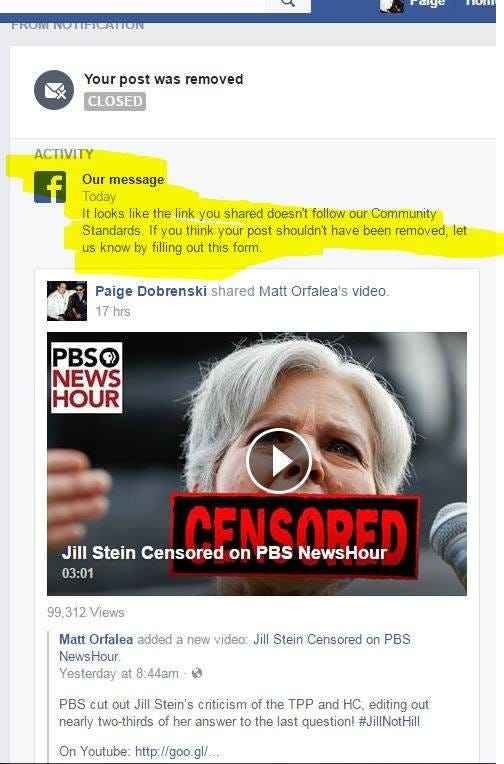Viewport: 504px width, 764px height.
Task: Click the CLOSED status badge
Action: coord(115,101)
